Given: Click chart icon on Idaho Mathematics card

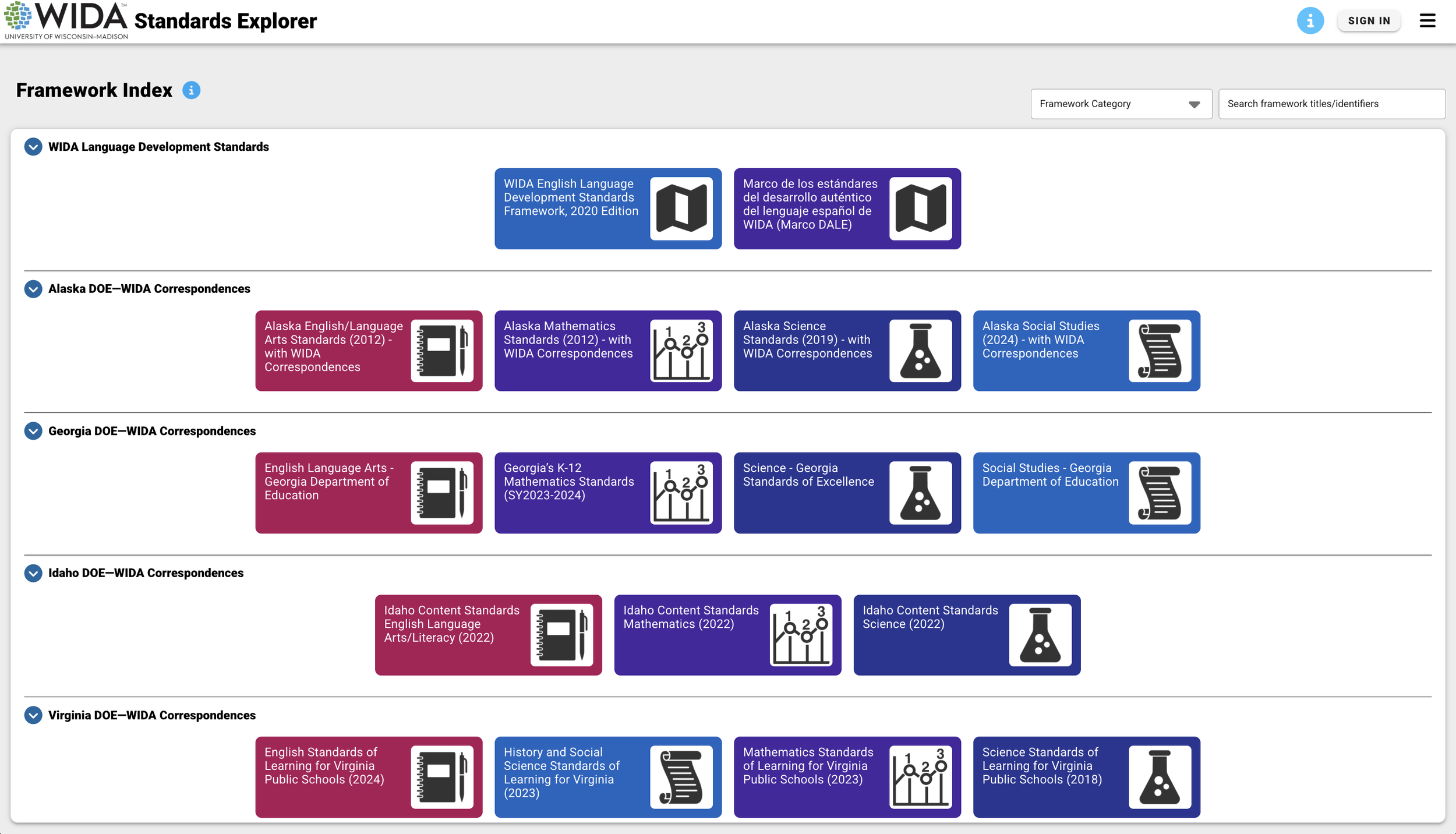Looking at the screenshot, I should tap(801, 635).
